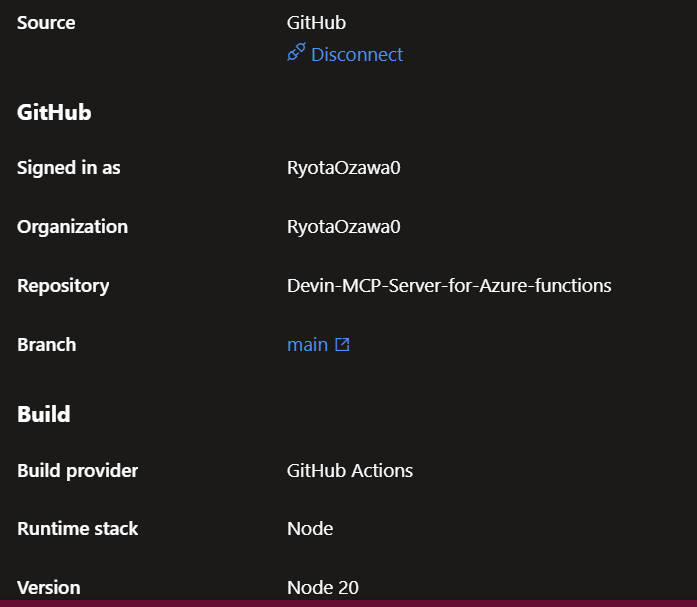697x607 pixels.
Task: Click the Node runtime stack value
Action: tap(310, 529)
